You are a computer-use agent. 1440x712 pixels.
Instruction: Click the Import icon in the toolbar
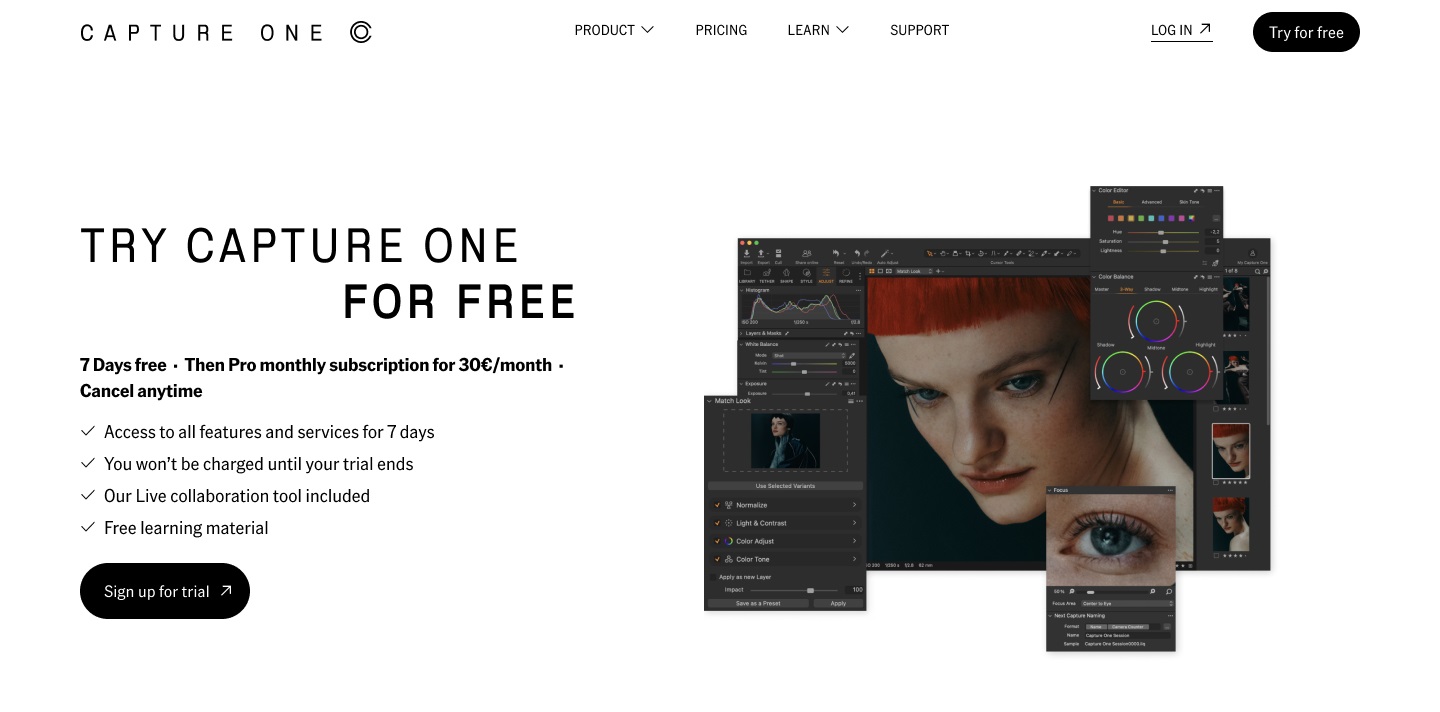[x=746, y=254]
